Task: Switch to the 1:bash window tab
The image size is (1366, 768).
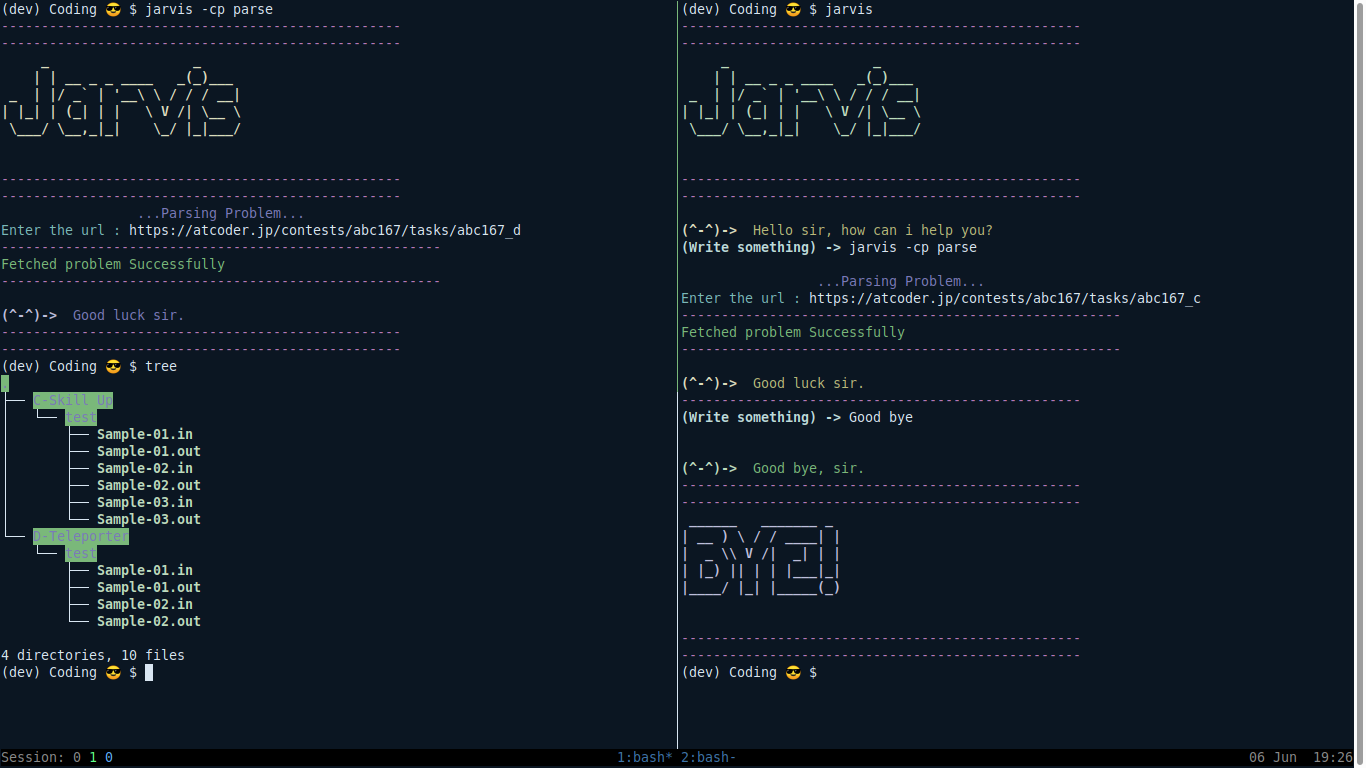Action: (645, 757)
